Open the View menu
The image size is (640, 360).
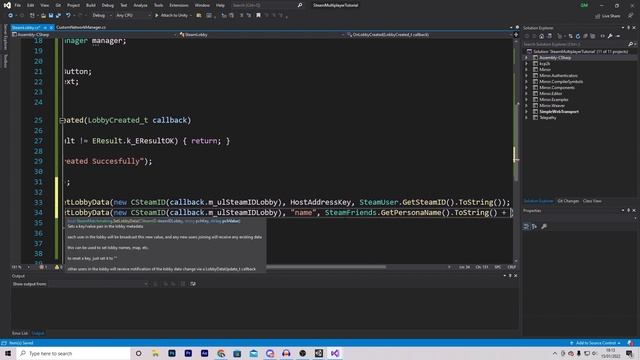[x=44, y=5]
